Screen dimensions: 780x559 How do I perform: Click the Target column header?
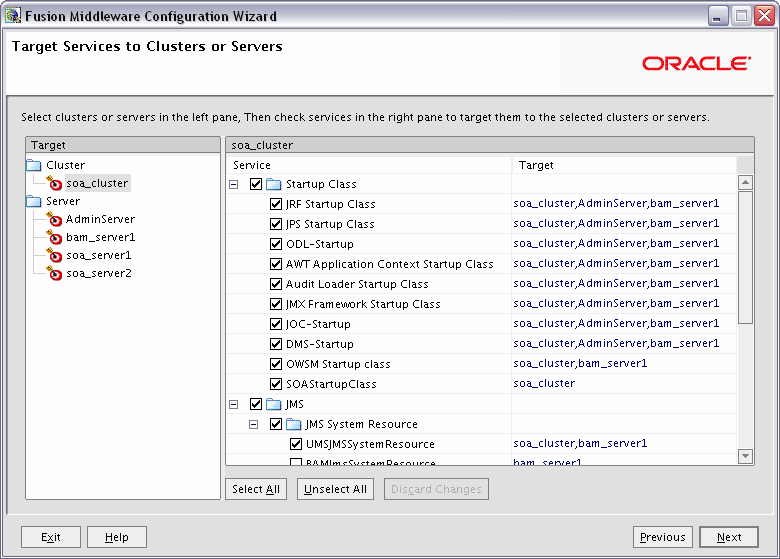pyautogui.click(x=624, y=165)
